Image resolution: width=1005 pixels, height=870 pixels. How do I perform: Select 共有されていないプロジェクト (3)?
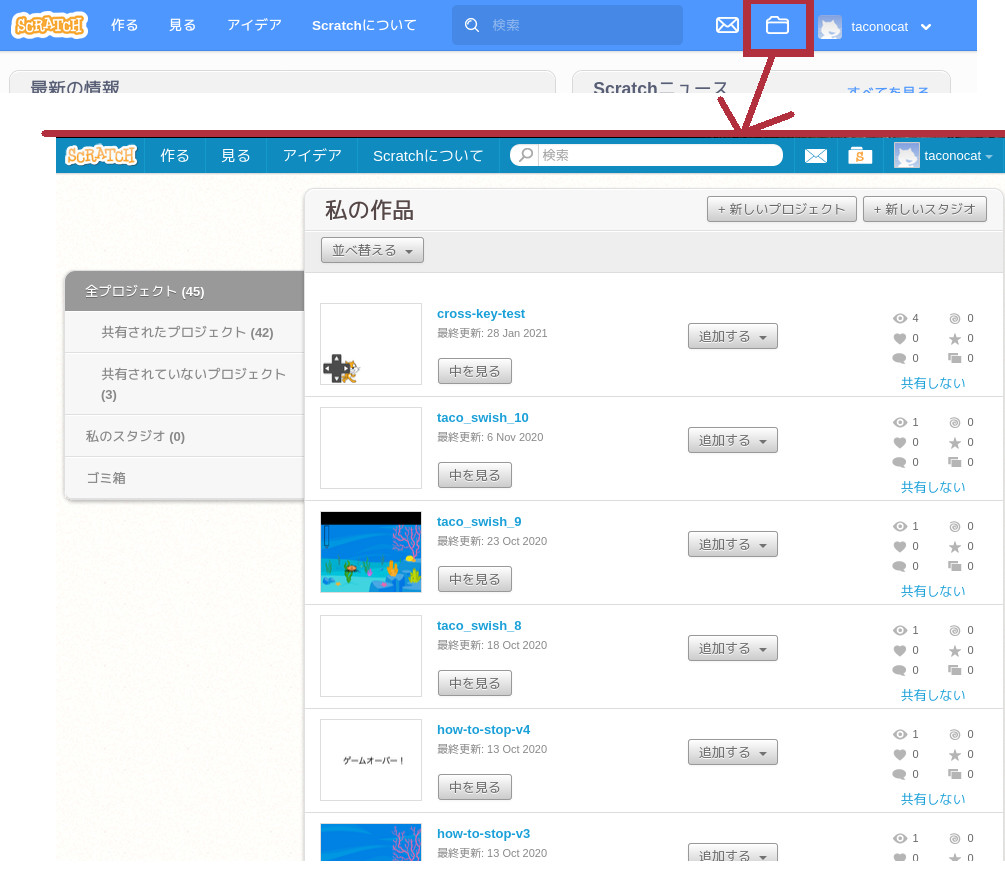coord(185,383)
